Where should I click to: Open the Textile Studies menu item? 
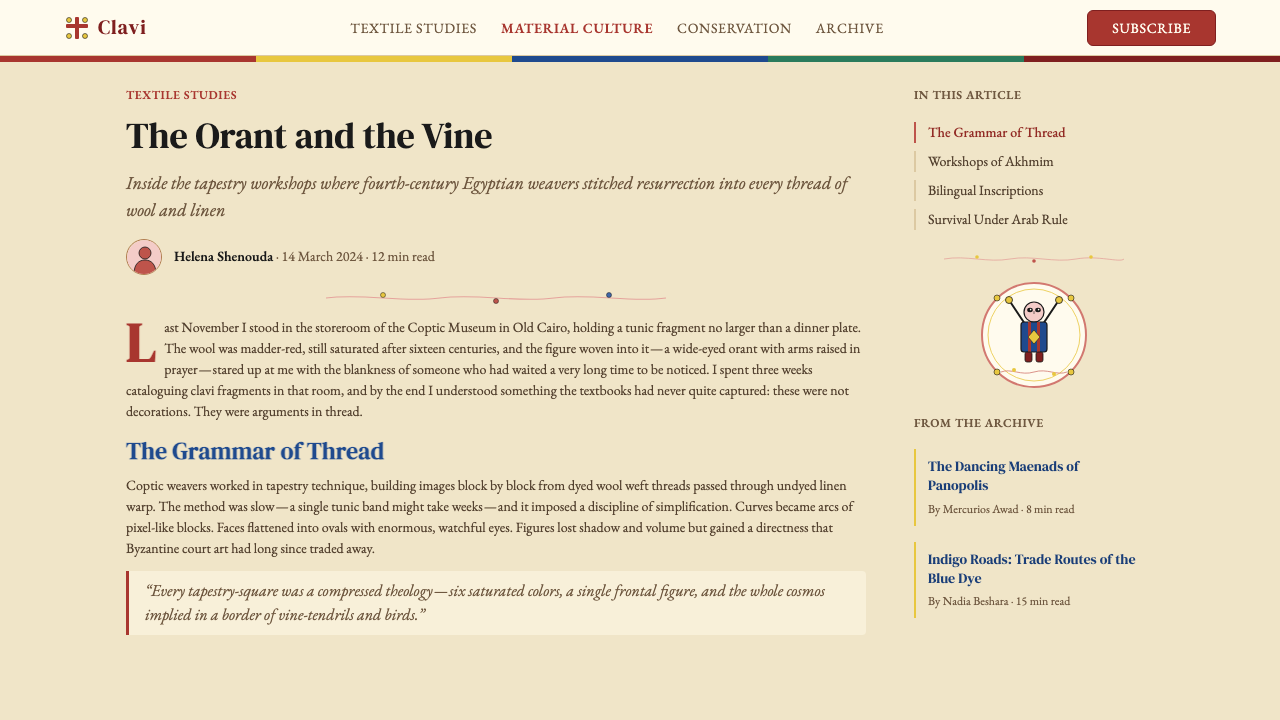coord(413,28)
